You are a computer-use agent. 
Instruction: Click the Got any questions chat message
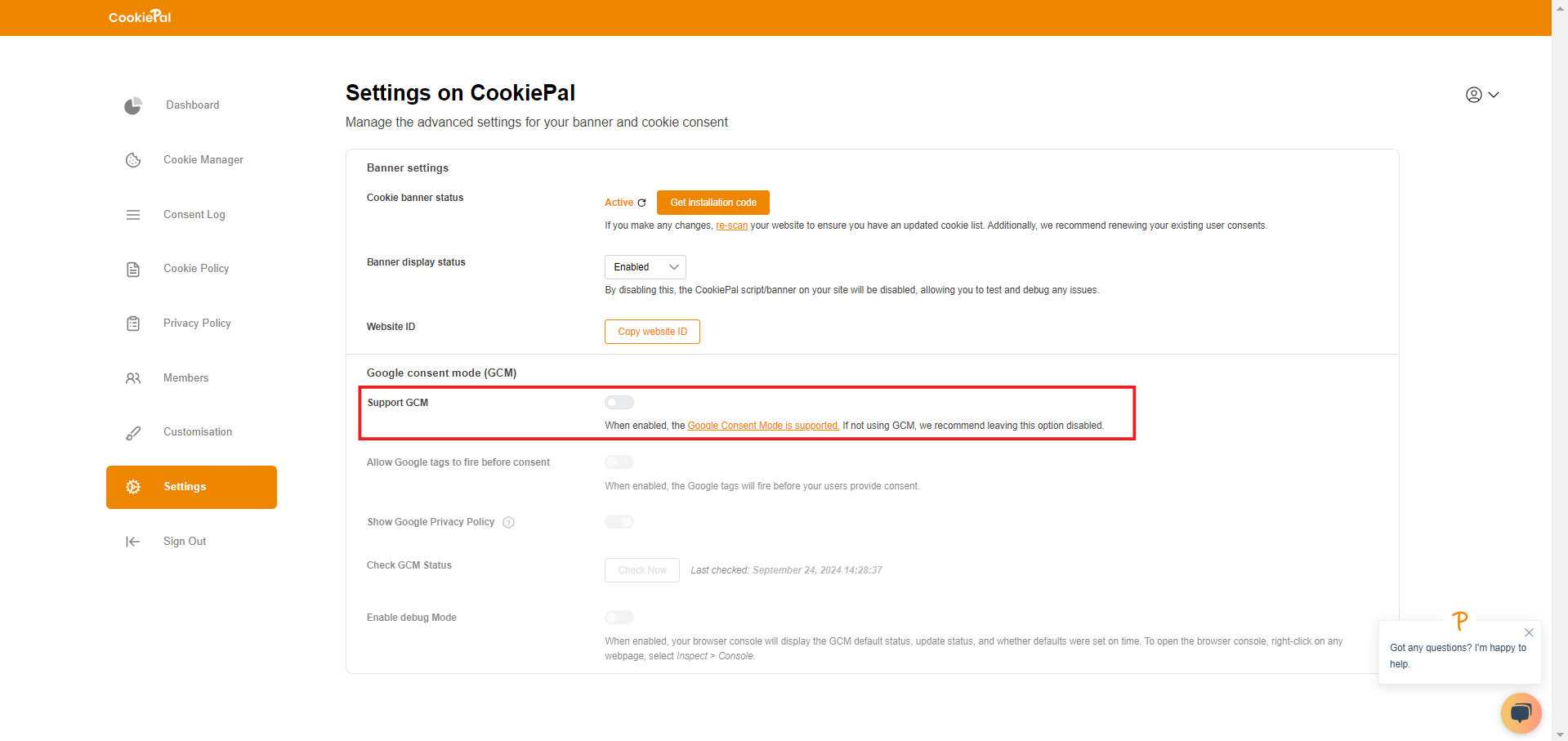click(1459, 656)
